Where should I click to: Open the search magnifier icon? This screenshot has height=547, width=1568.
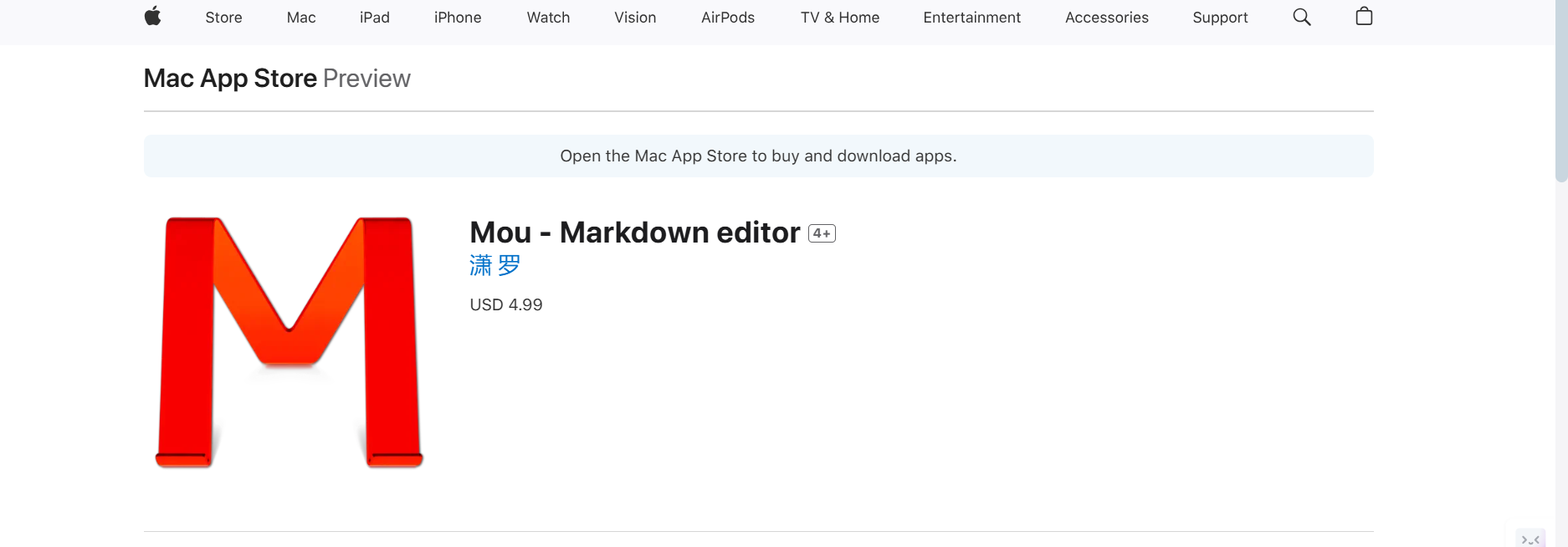1302,17
